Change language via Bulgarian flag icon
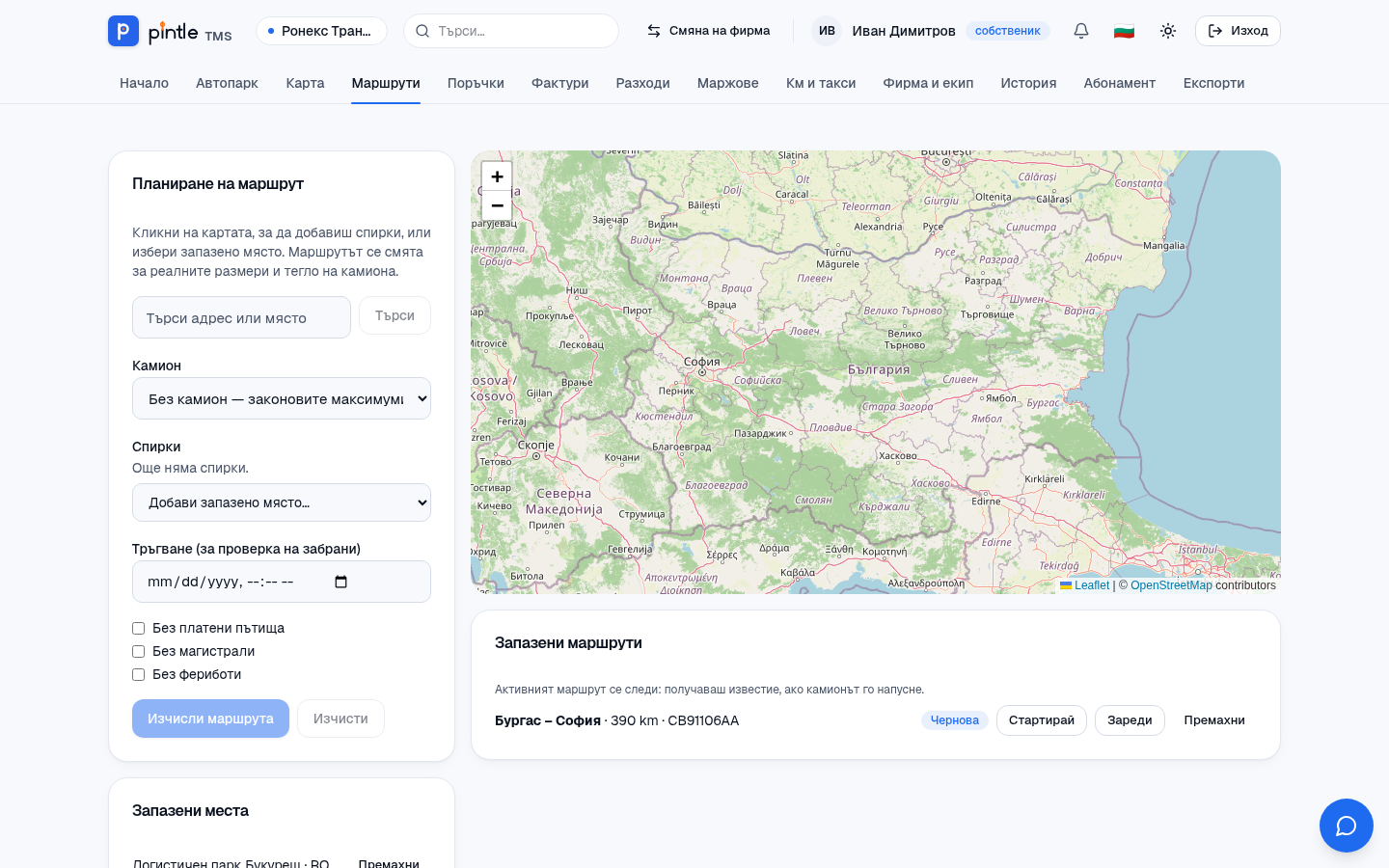The height and width of the screenshot is (868, 1389). point(1124,31)
